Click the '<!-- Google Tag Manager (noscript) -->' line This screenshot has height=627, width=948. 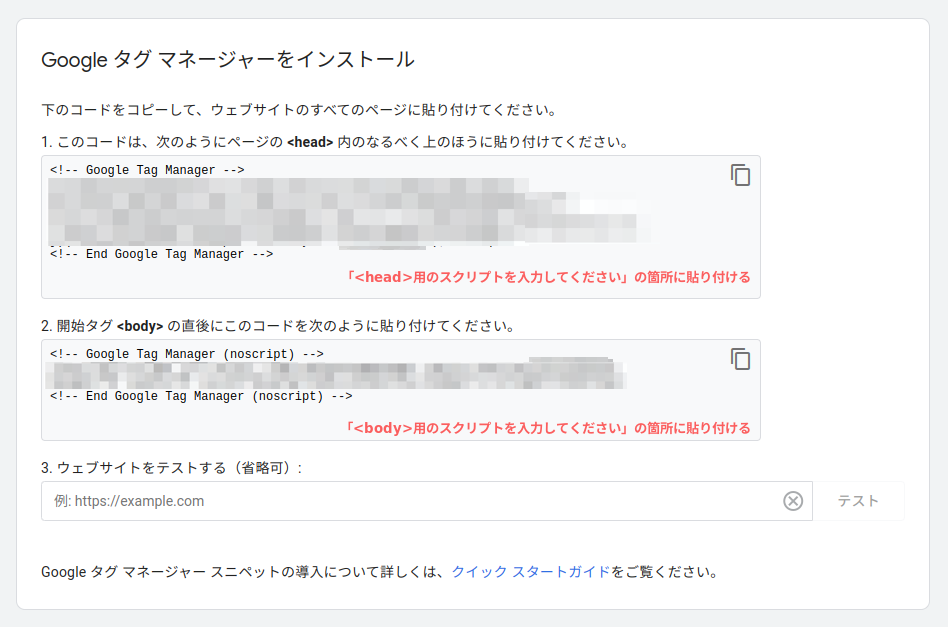point(187,354)
